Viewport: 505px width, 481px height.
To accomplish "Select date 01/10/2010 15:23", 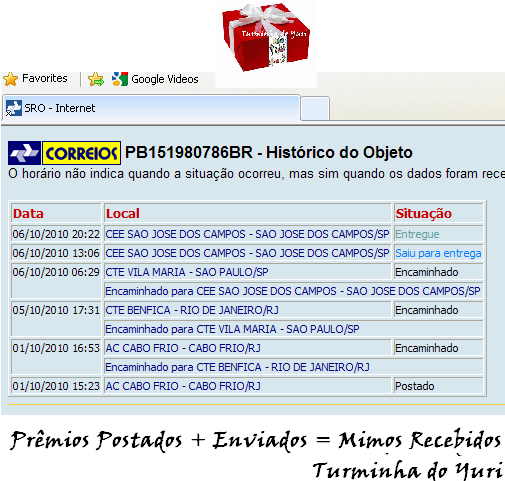I will tap(56, 386).
